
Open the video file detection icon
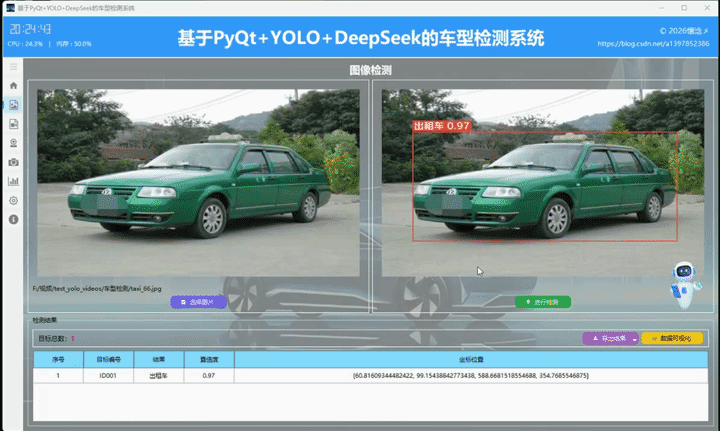13,124
